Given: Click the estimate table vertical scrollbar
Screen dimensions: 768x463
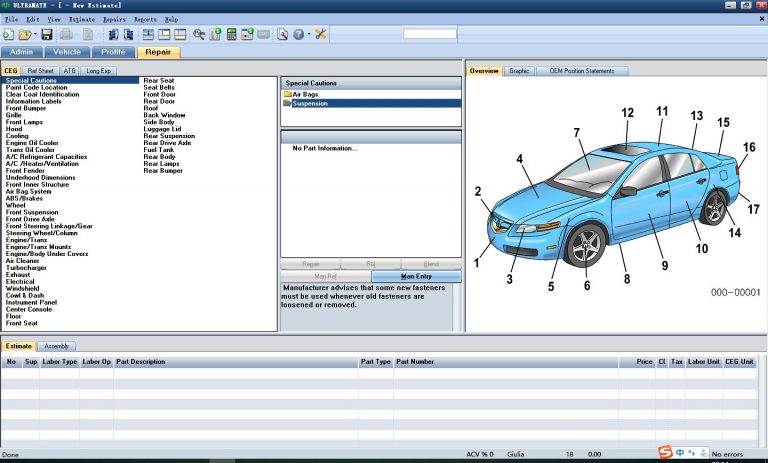Looking at the screenshot, I should pos(762,401).
